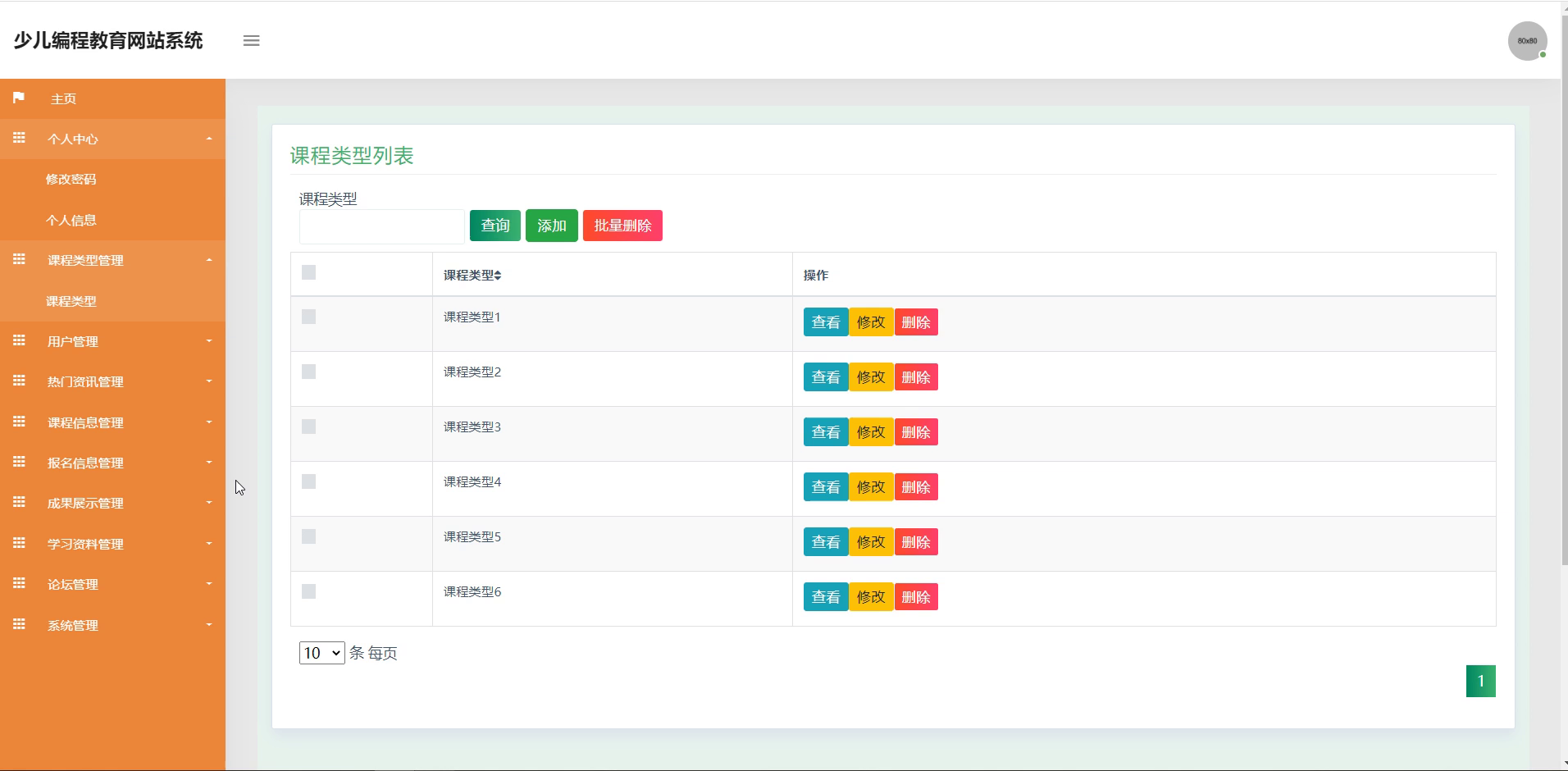The height and width of the screenshot is (771, 1568).
Task: Select 课程类型 submenu item
Action: pos(71,301)
